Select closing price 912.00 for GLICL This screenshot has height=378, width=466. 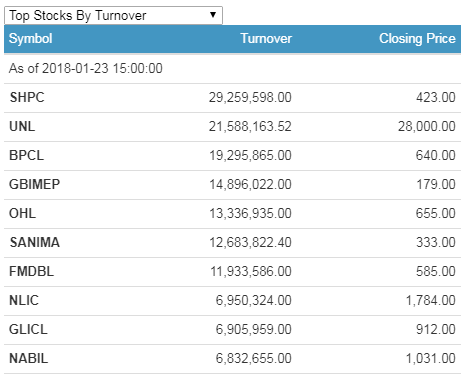(x=436, y=329)
